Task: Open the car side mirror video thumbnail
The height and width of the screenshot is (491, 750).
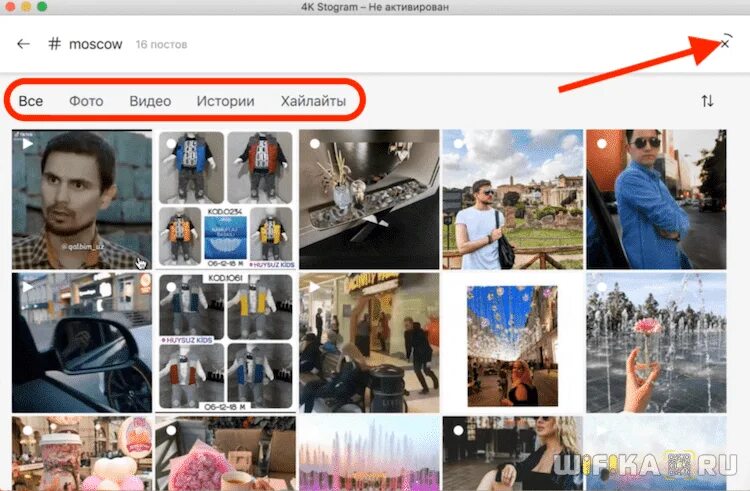Action: pos(82,343)
